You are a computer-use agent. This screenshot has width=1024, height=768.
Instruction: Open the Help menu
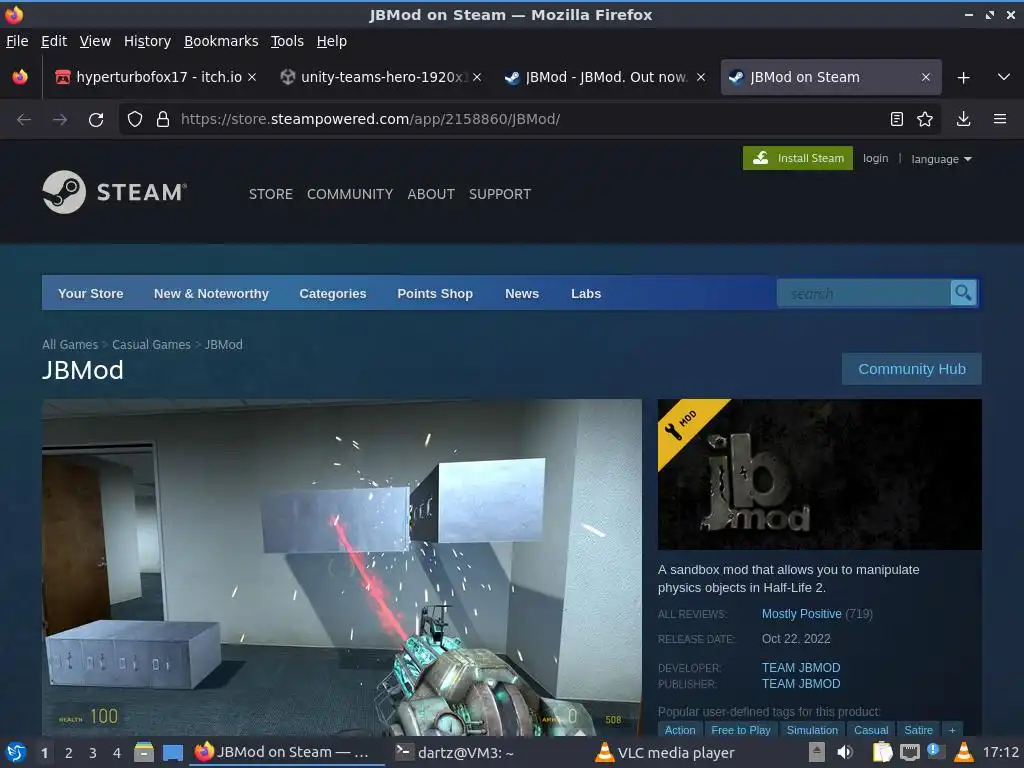pyautogui.click(x=331, y=41)
